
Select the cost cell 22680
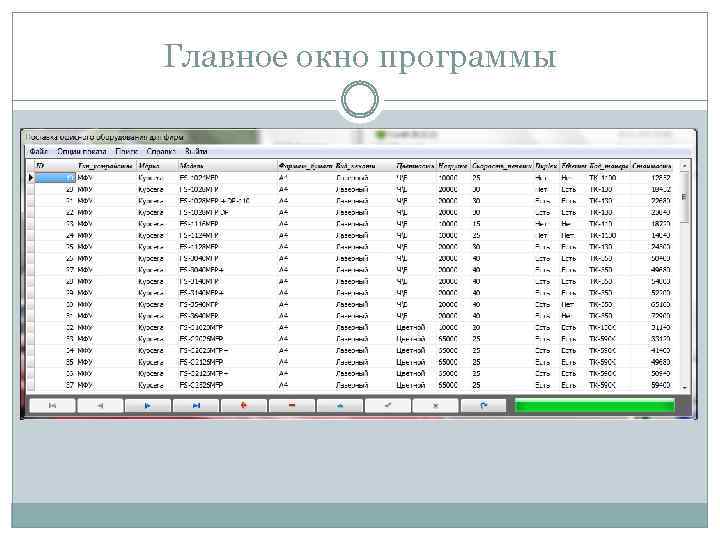(652, 201)
